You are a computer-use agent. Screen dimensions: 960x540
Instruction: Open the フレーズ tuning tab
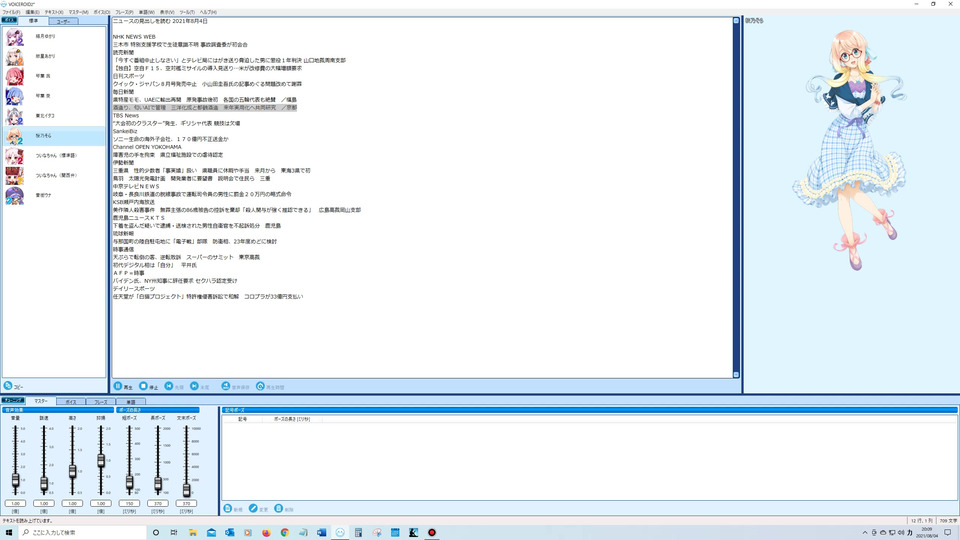coord(100,402)
